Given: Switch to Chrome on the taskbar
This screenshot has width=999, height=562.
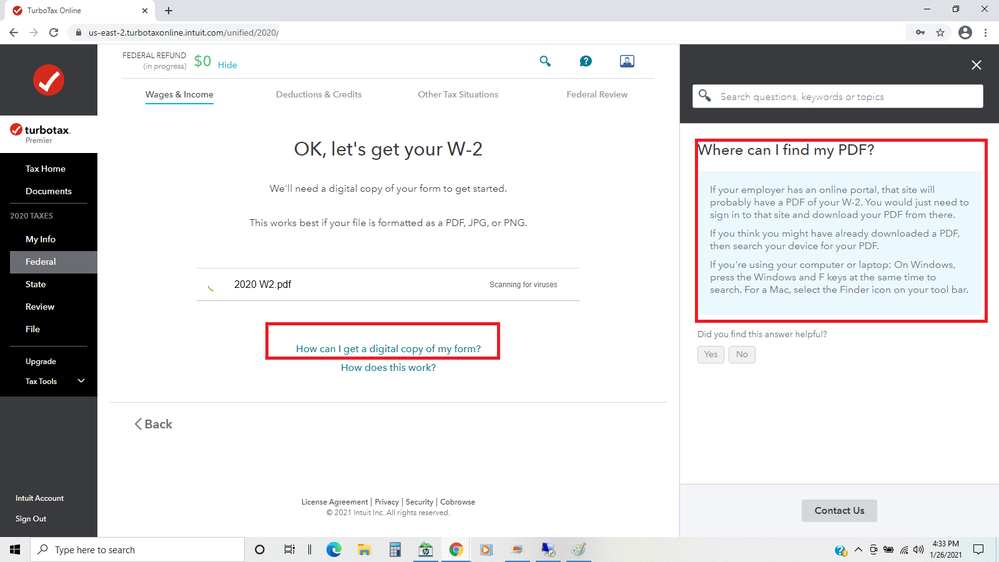Looking at the screenshot, I should click(x=456, y=549).
